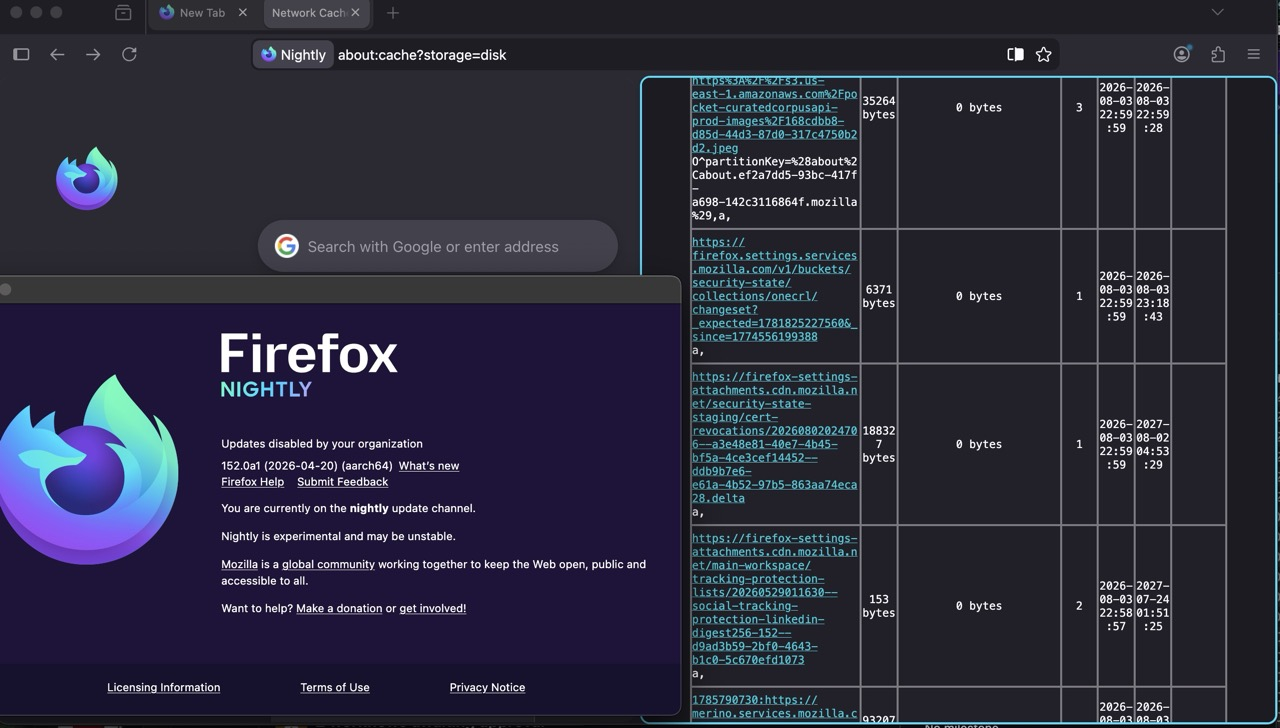Viewport: 1280px width, 728px height.
Task: Follow the Mozilla link in the dialog
Action: click(239, 564)
